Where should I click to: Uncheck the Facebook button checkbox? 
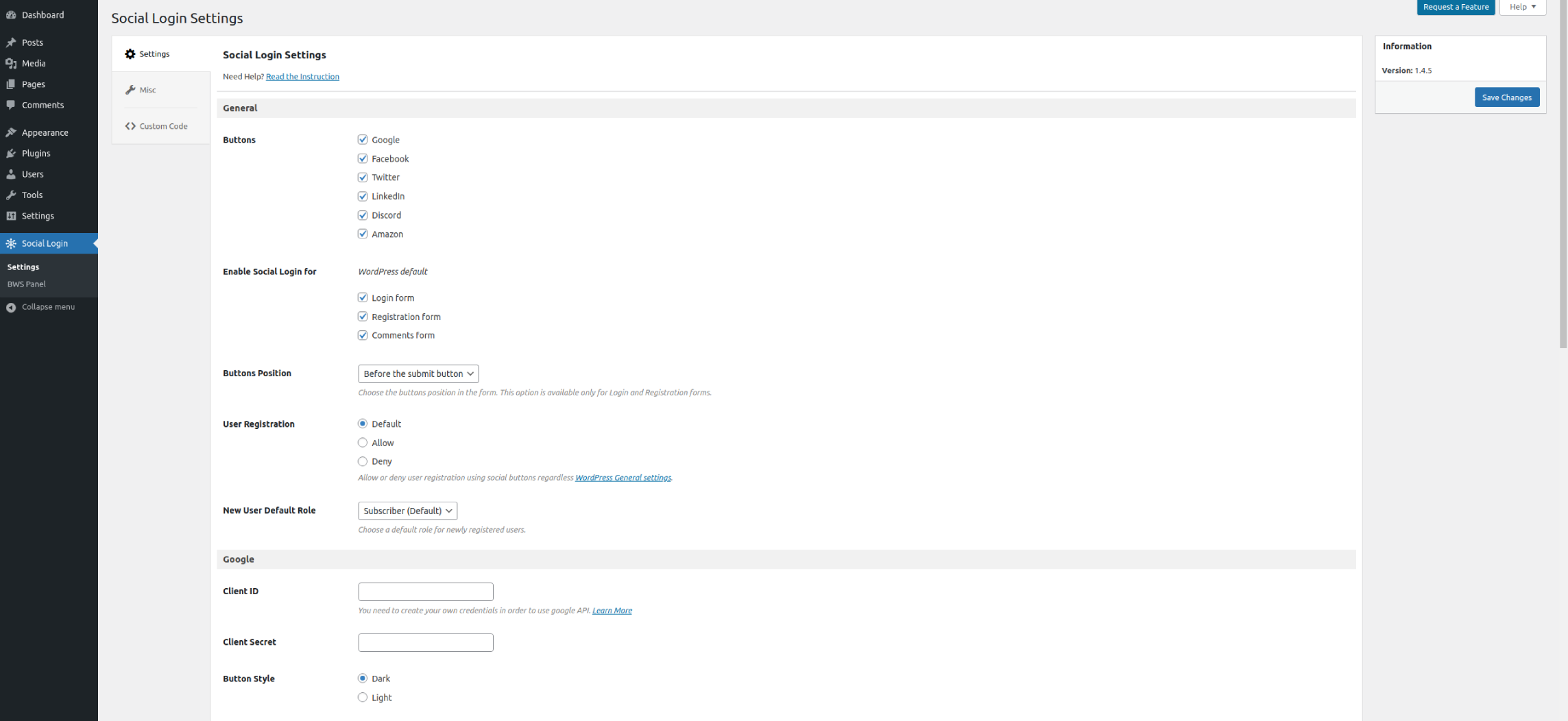pyautogui.click(x=363, y=158)
